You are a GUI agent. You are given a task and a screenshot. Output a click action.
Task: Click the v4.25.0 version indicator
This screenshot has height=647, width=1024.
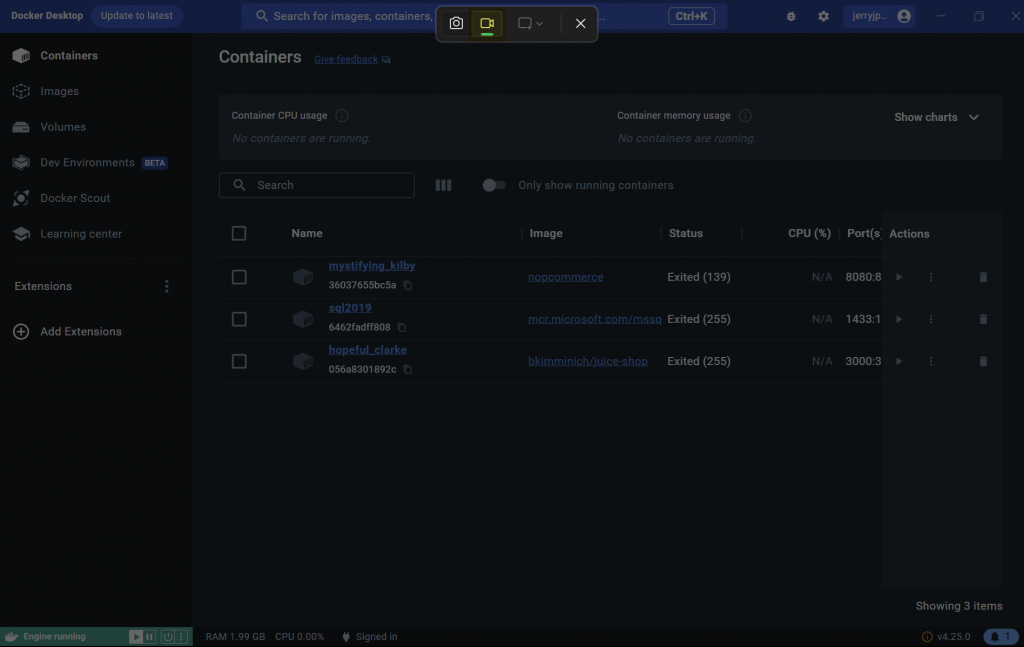pyautogui.click(x=946, y=637)
